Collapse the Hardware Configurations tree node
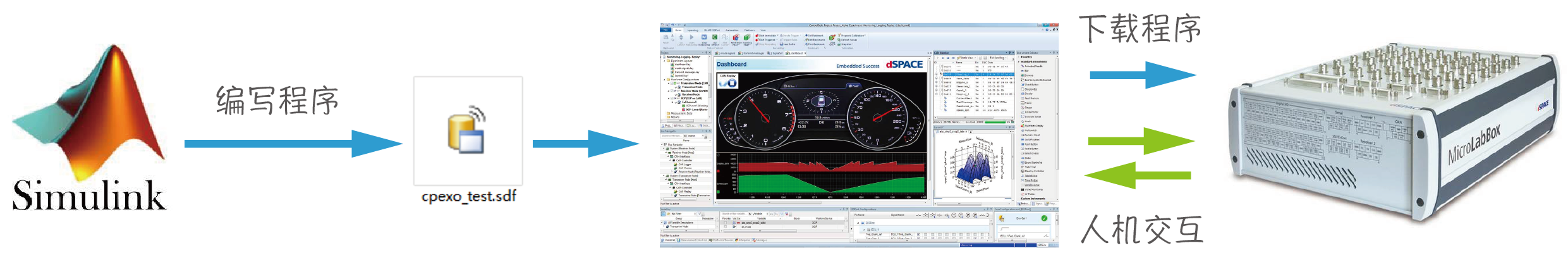 pos(664,80)
